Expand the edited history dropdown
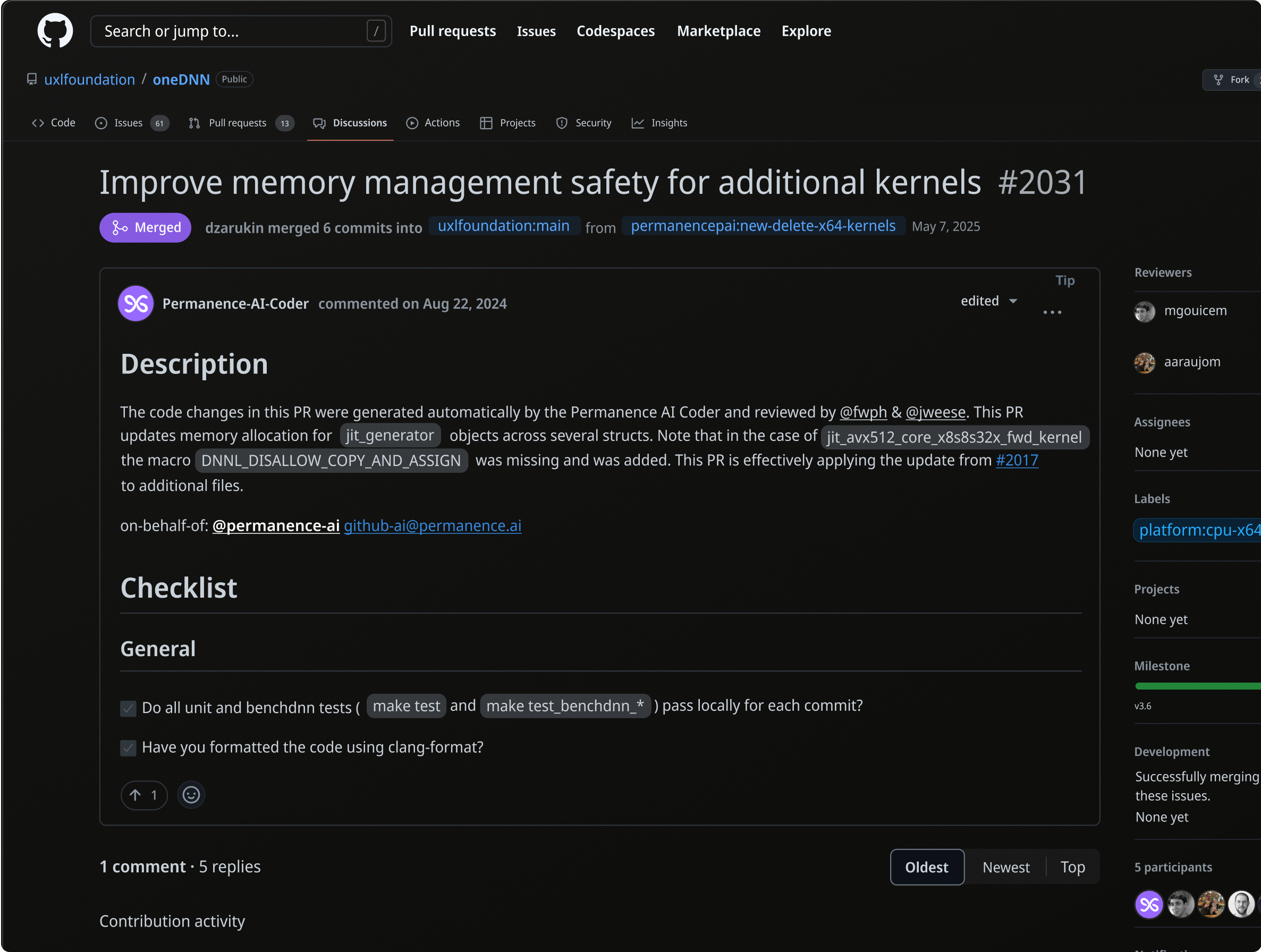1261x952 pixels. 989,301
